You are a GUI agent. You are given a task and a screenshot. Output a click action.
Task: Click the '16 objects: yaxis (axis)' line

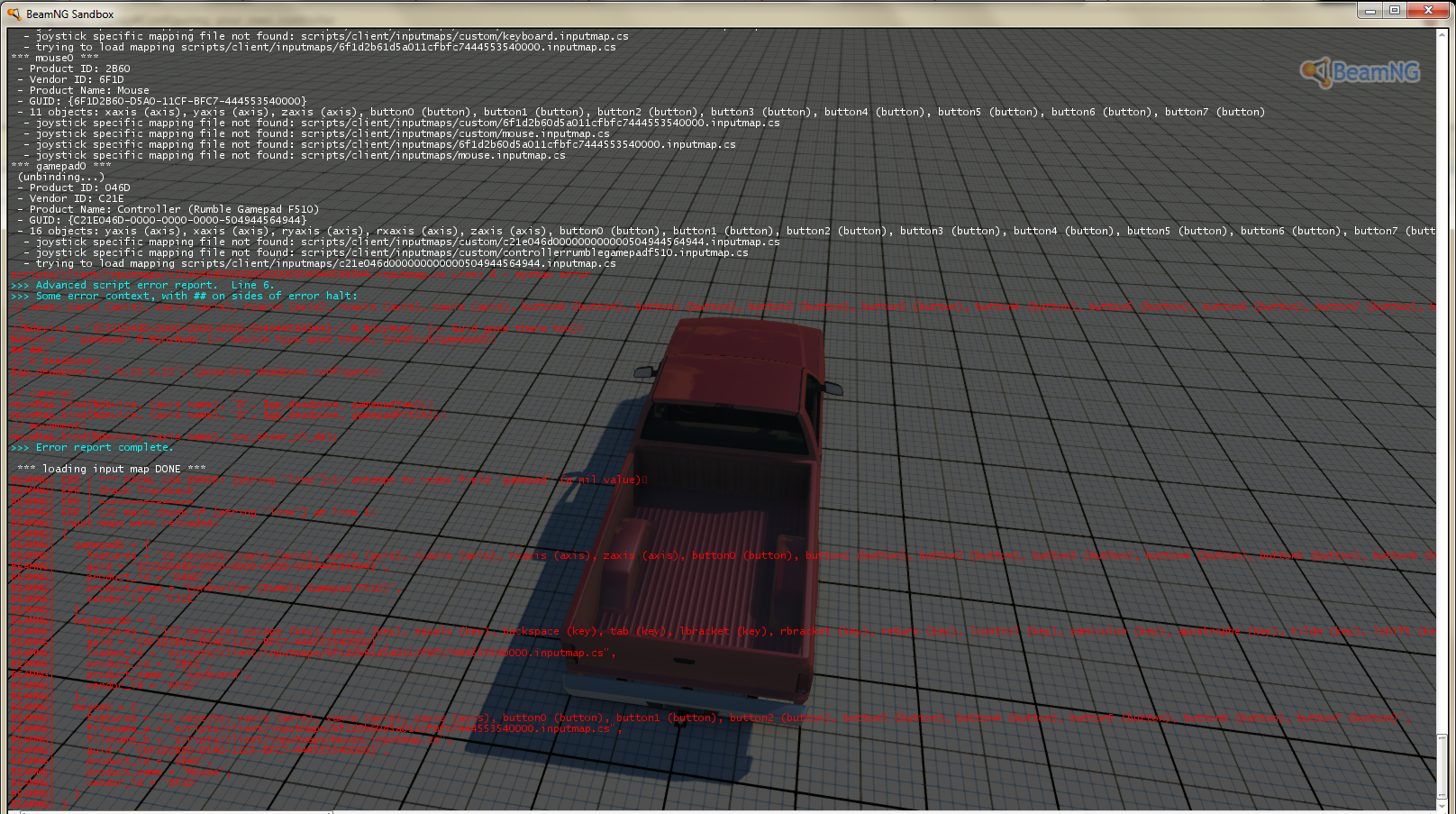(726, 231)
